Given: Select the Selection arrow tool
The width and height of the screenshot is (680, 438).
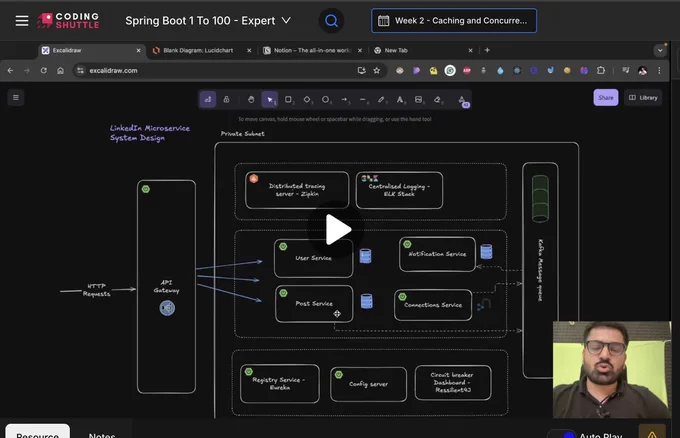Looking at the screenshot, I should [x=269, y=100].
